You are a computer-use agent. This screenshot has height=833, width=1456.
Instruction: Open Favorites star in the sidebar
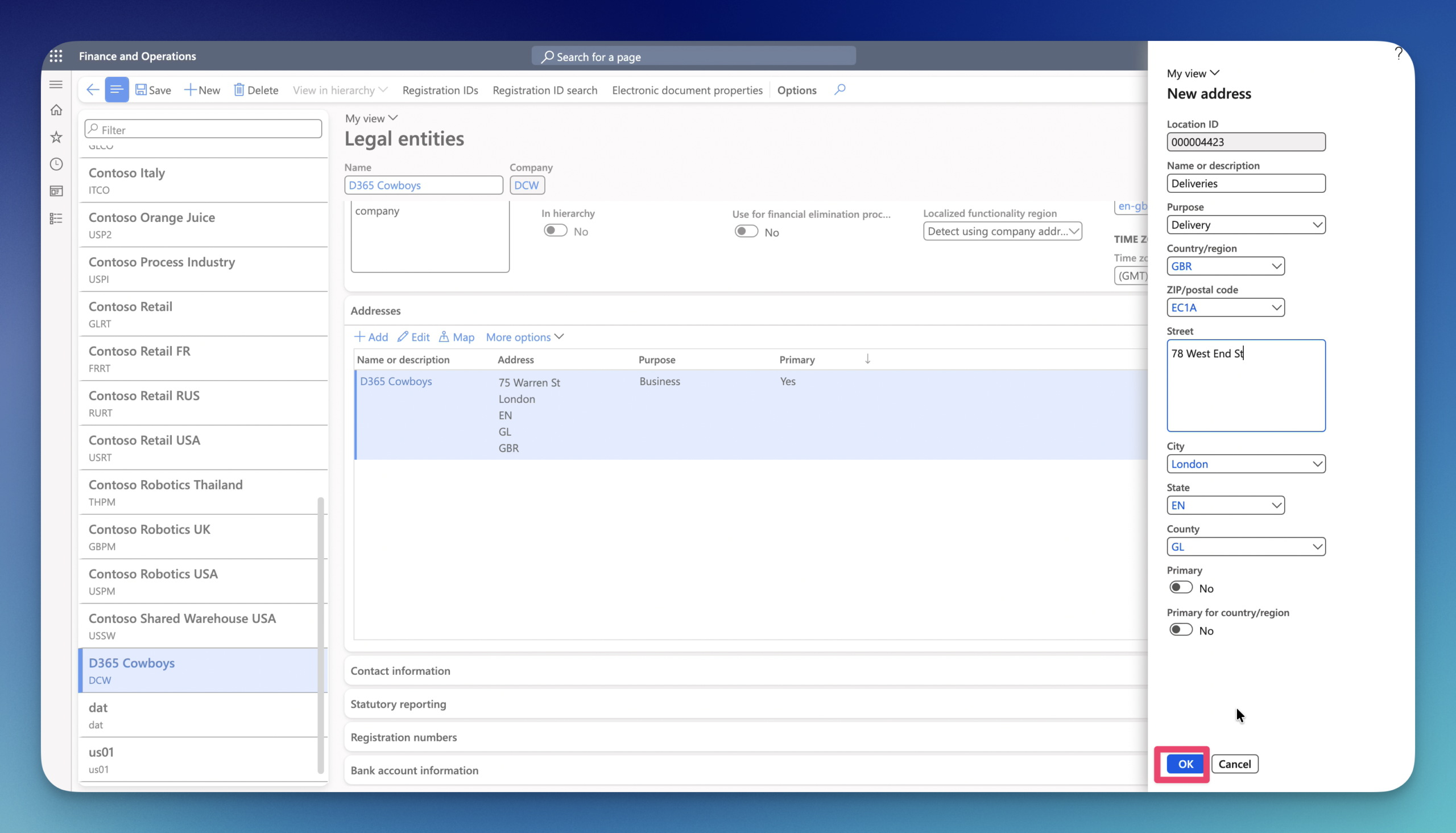pos(56,137)
